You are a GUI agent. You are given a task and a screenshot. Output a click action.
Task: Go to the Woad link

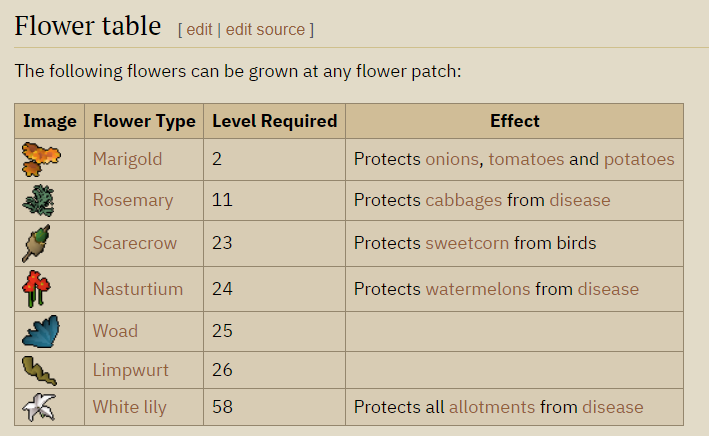tap(115, 331)
